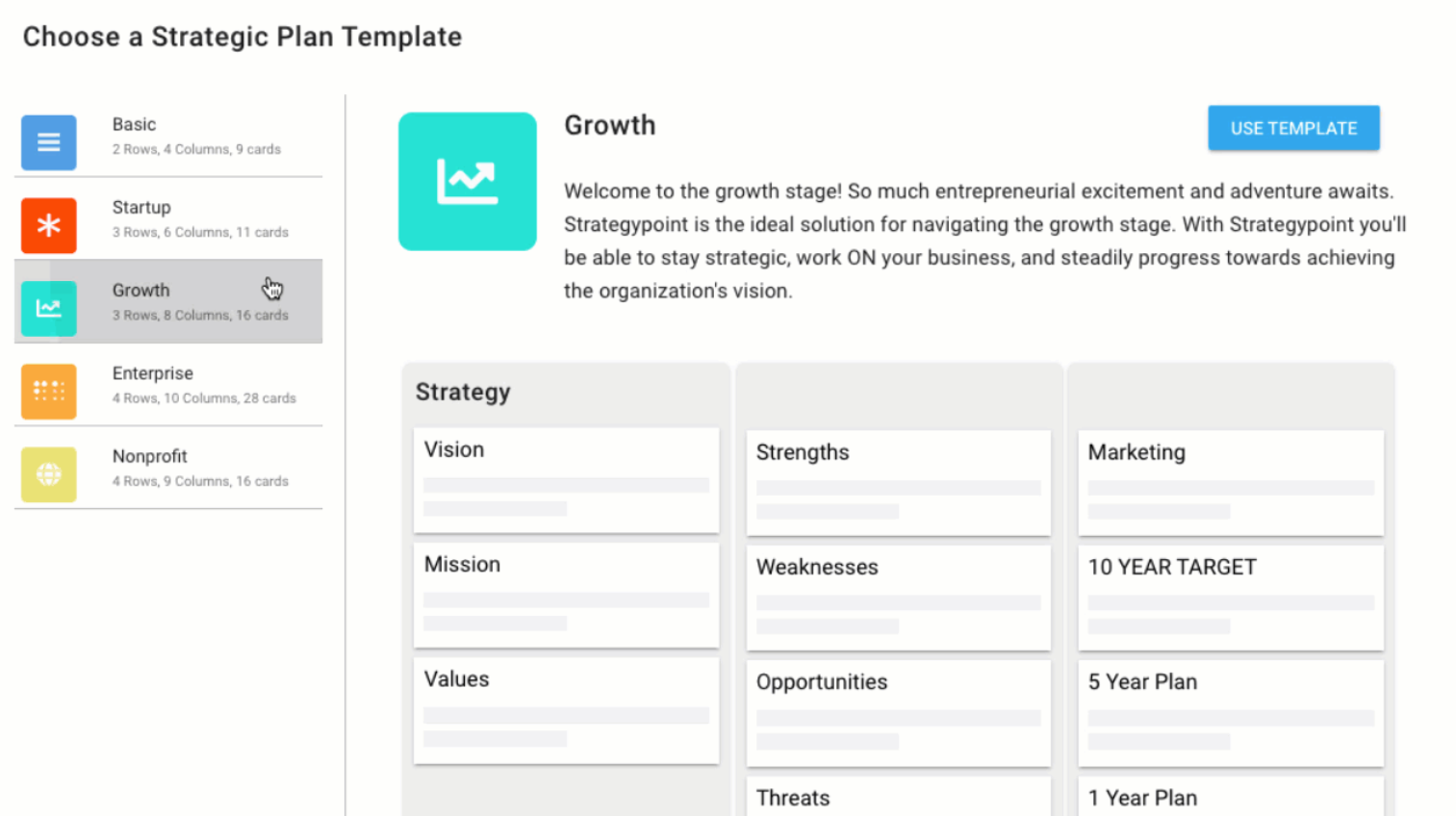Select the Strengths card

point(898,482)
